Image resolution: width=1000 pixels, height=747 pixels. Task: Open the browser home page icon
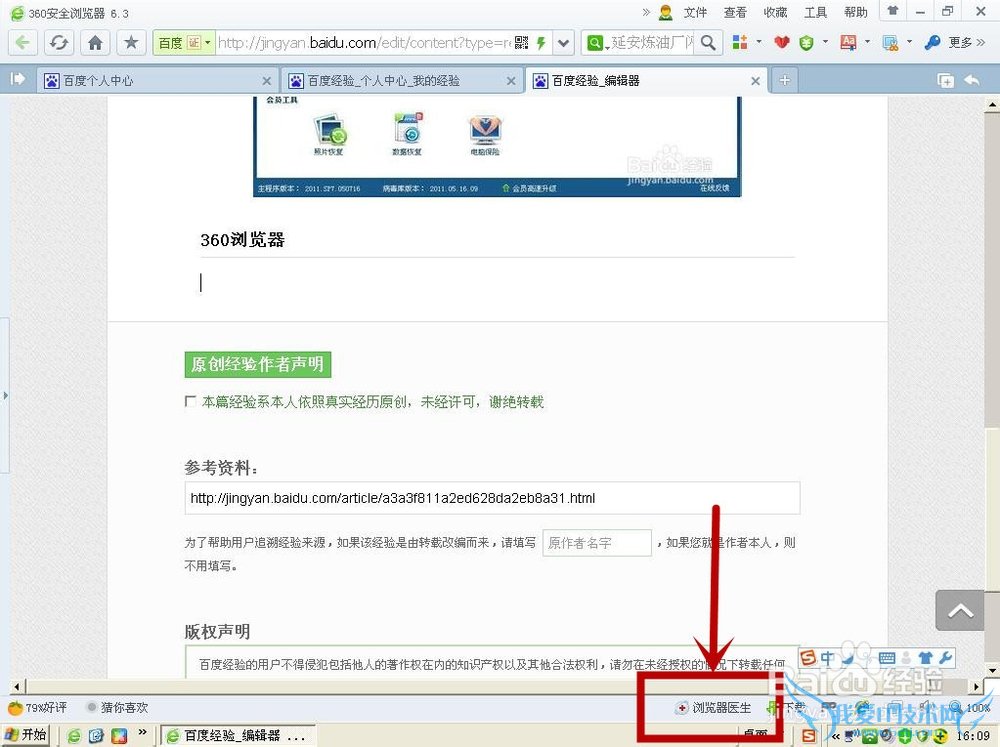(x=95, y=43)
